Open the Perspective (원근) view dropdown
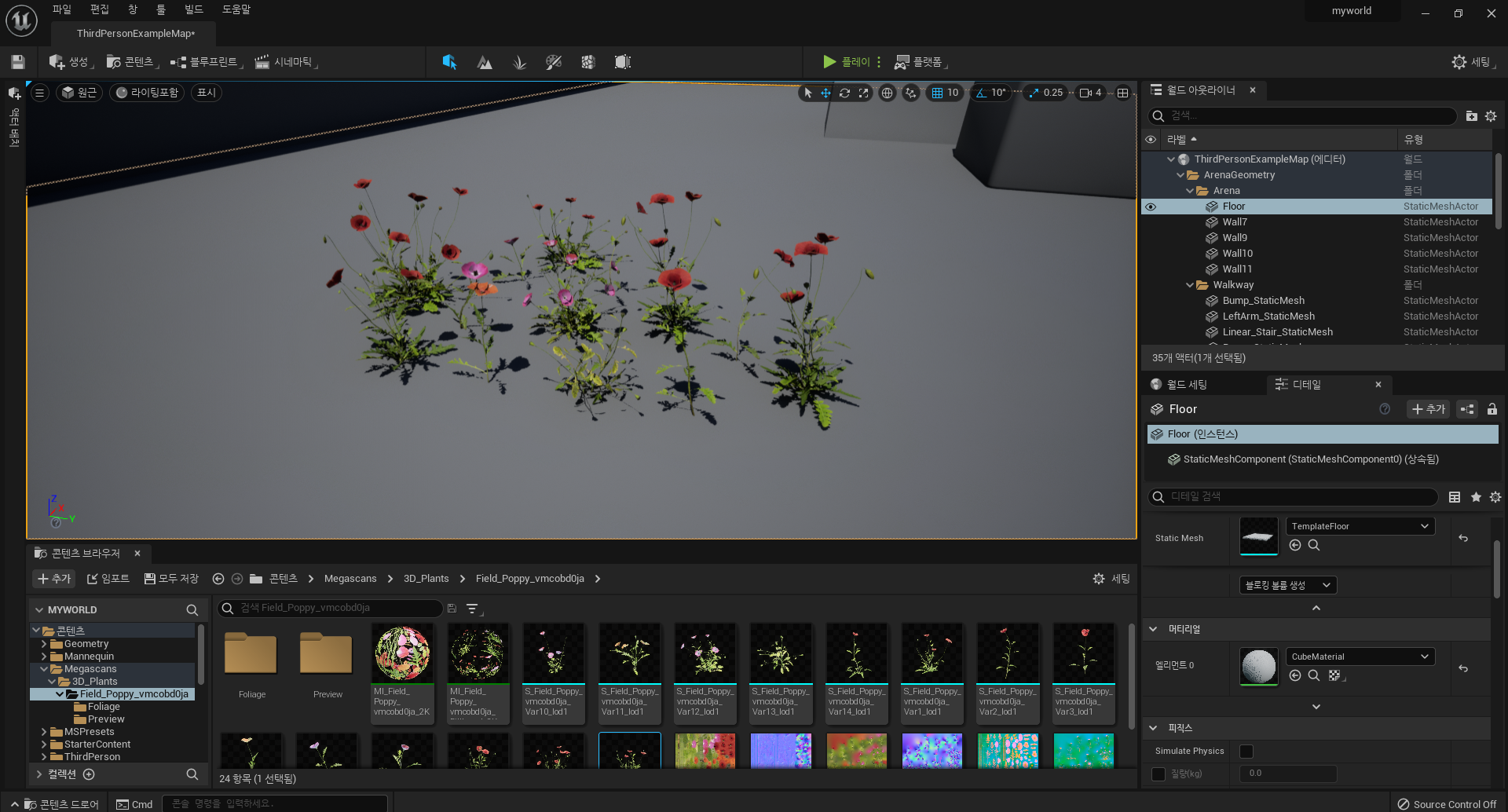This screenshot has height=812, width=1508. [x=79, y=93]
